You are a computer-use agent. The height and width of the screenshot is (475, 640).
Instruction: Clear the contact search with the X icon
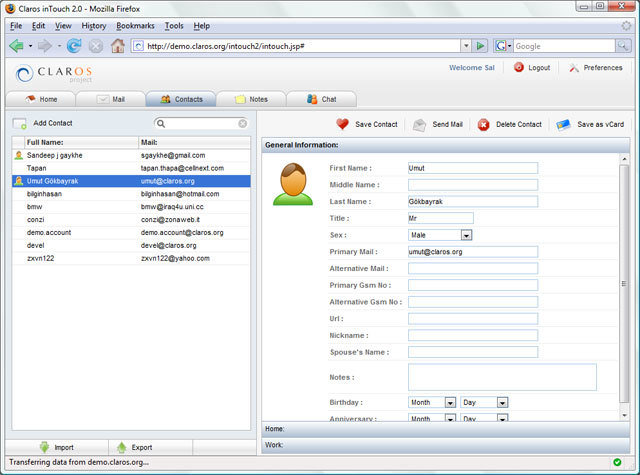242,124
